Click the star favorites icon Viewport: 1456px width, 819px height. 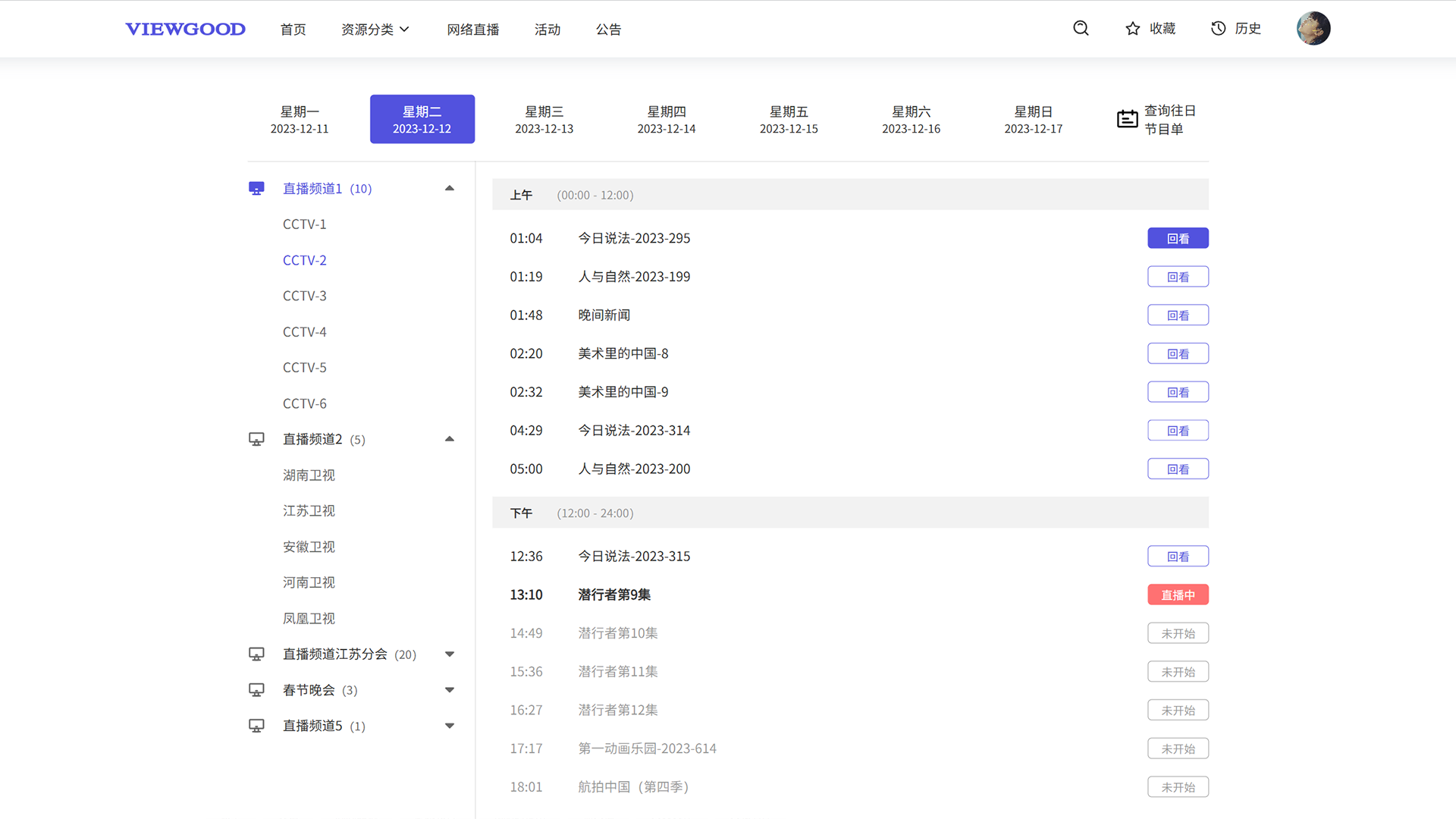(x=1132, y=29)
